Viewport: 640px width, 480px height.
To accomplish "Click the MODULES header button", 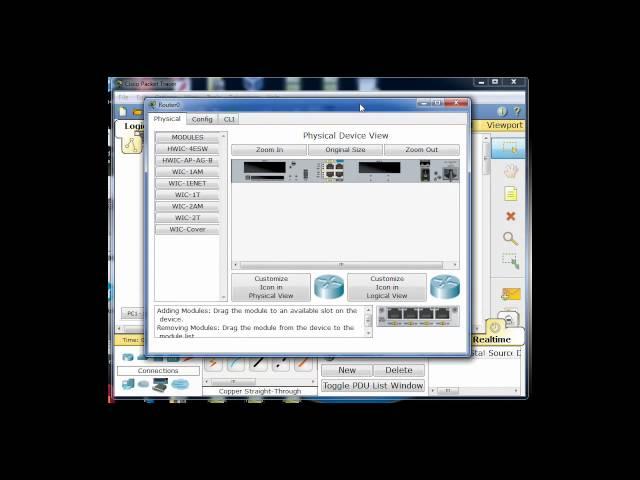I will [x=187, y=138].
